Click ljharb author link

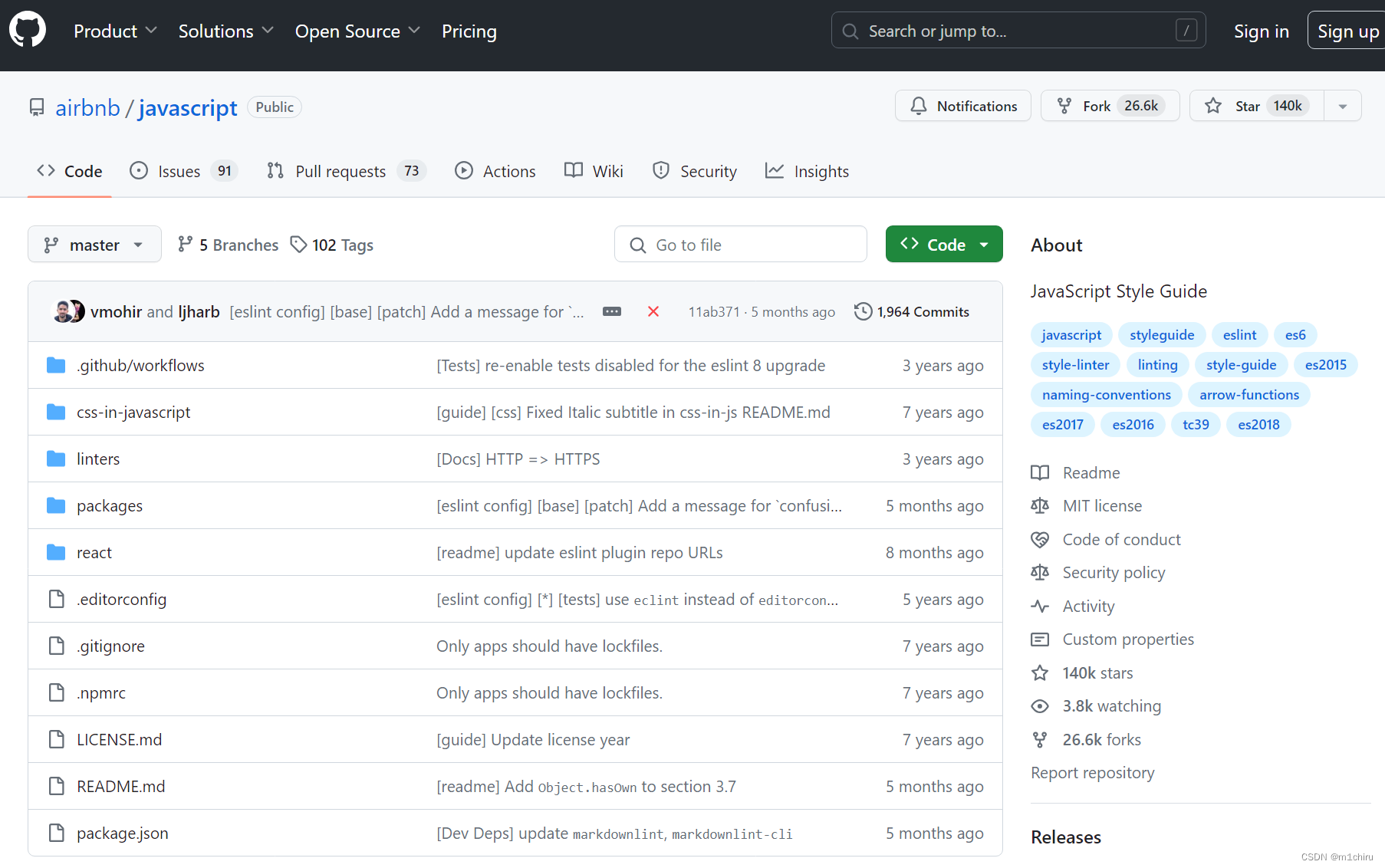point(199,311)
